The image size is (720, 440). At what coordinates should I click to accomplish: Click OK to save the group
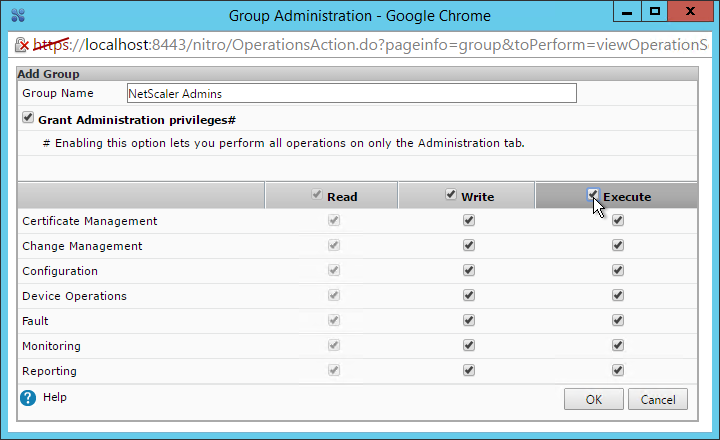[594, 399]
